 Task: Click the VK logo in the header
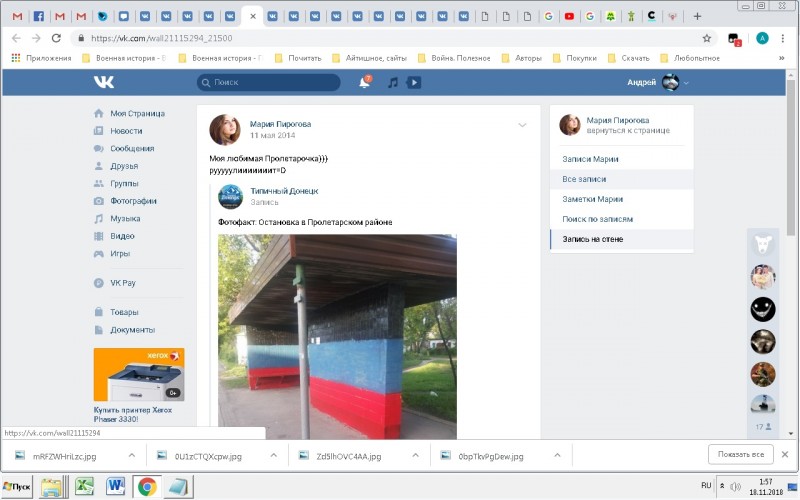[104, 82]
